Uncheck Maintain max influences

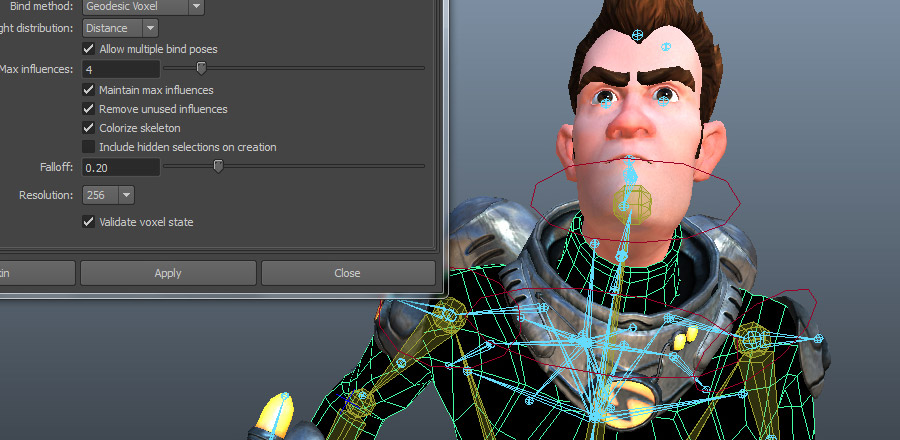click(x=89, y=90)
